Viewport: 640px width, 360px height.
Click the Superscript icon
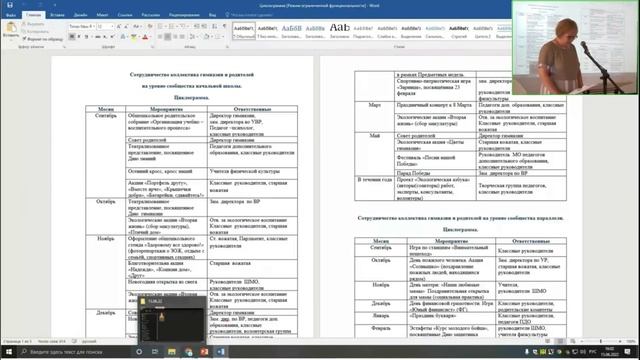(x=112, y=37)
